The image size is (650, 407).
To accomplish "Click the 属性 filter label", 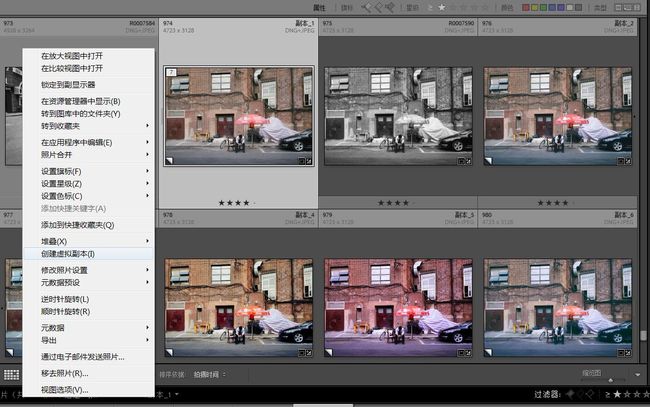I will click(x=319, y=7).
